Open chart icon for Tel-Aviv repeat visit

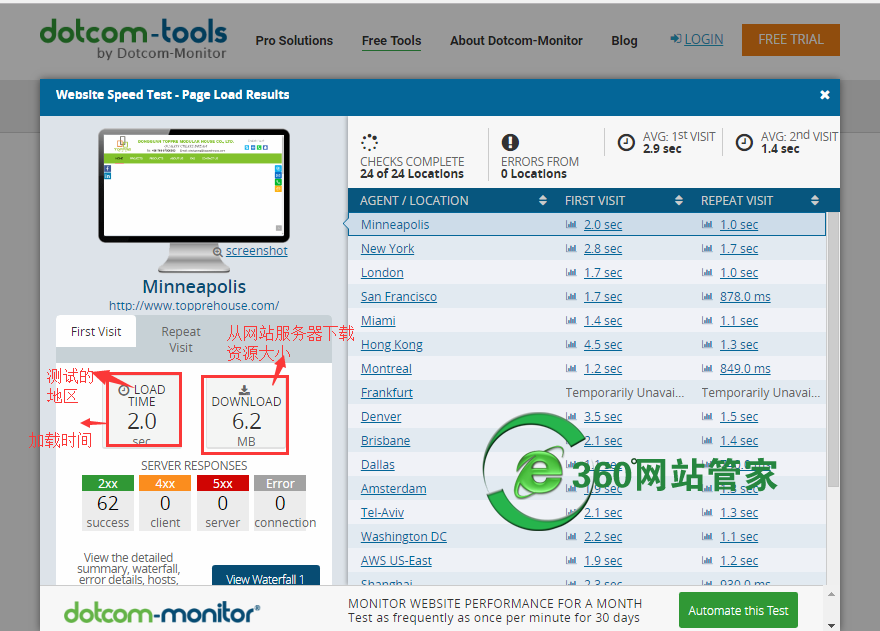click(x=707, y=513)
